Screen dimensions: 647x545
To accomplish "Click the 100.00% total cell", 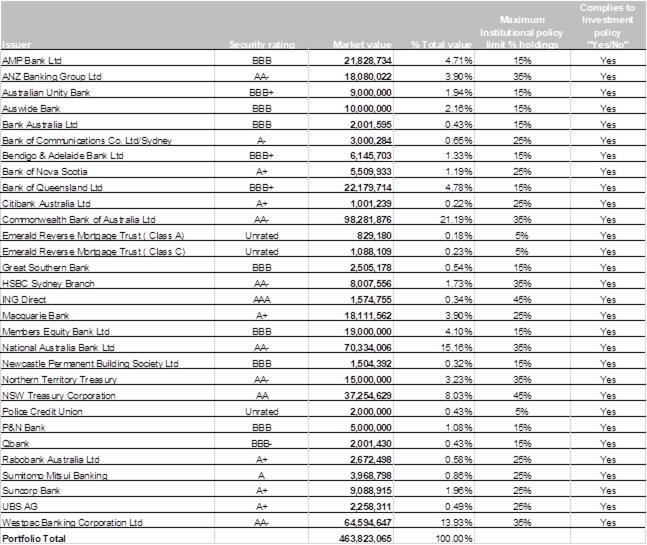I will (x=454, y=539).
